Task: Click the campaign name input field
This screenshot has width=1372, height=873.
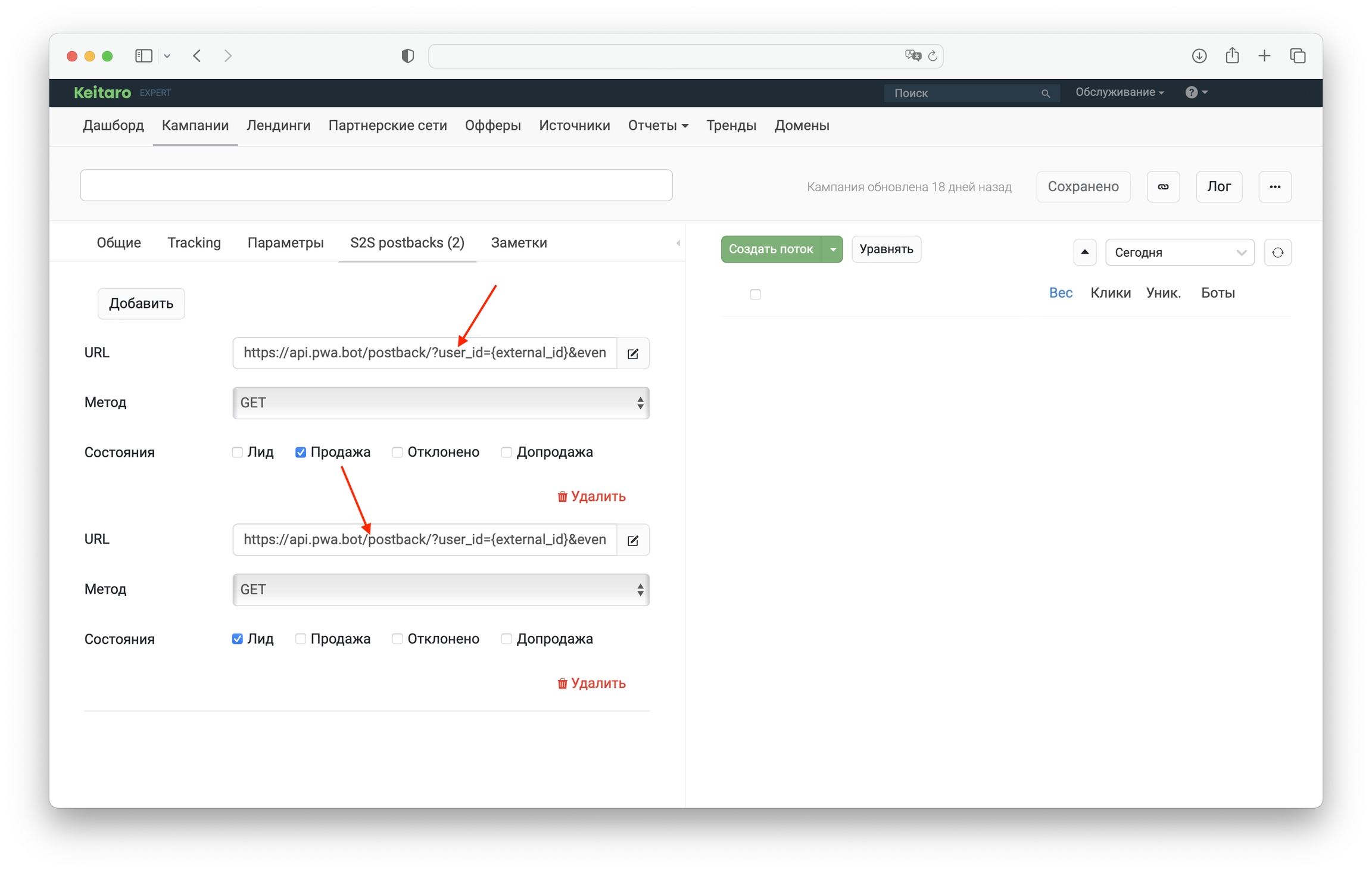Action: click(x=376, y=186)
